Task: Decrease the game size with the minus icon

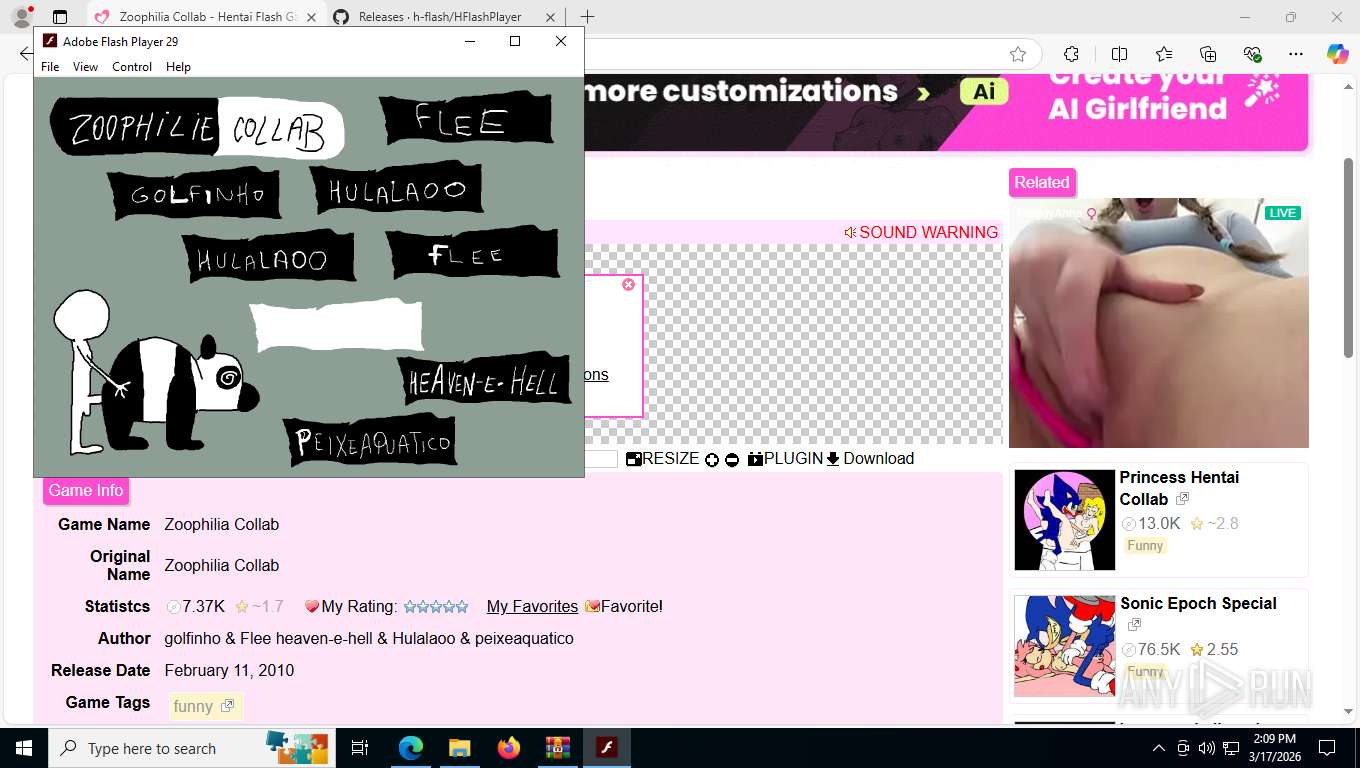Action: (x=732, y=460)
